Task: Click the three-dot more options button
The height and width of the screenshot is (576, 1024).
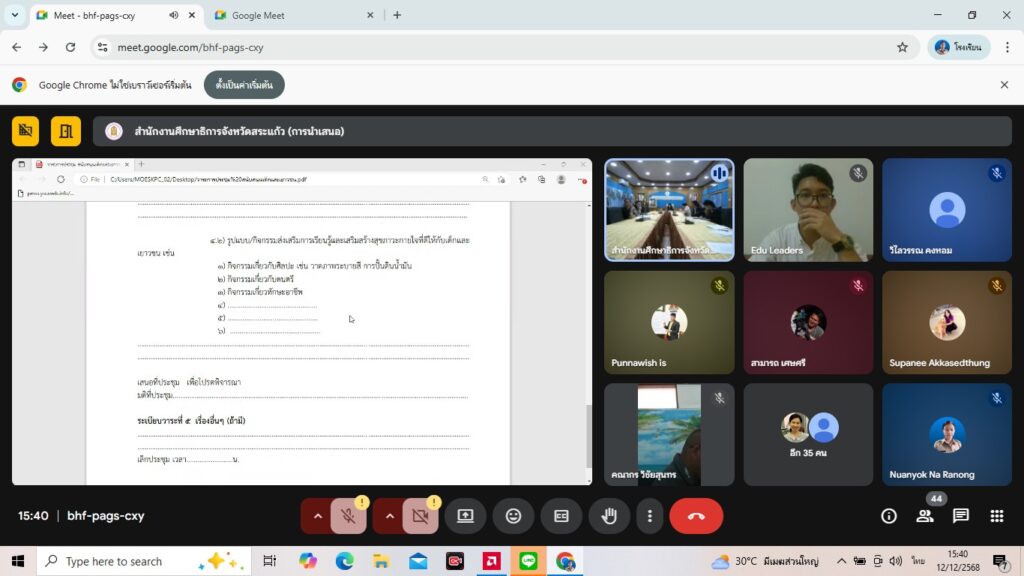Action: tap(650, 516)
